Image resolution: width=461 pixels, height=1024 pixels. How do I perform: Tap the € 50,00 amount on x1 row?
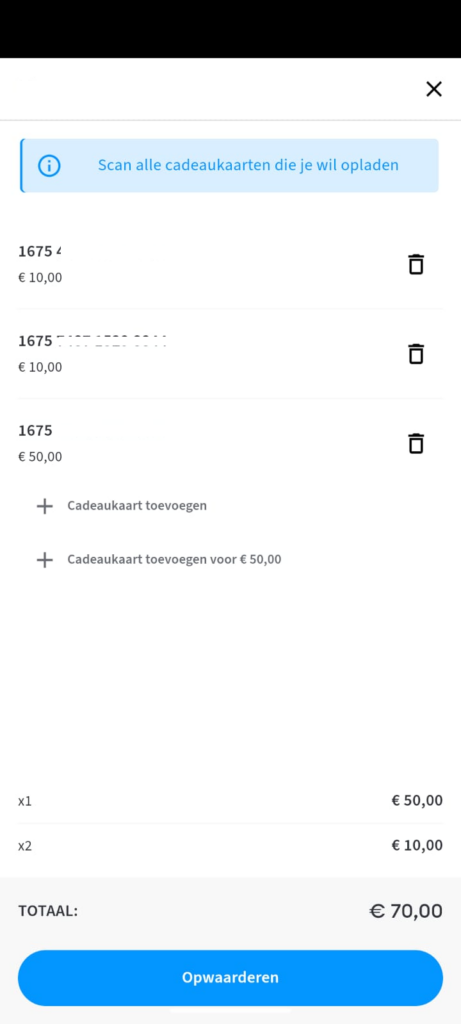[417, 801]
